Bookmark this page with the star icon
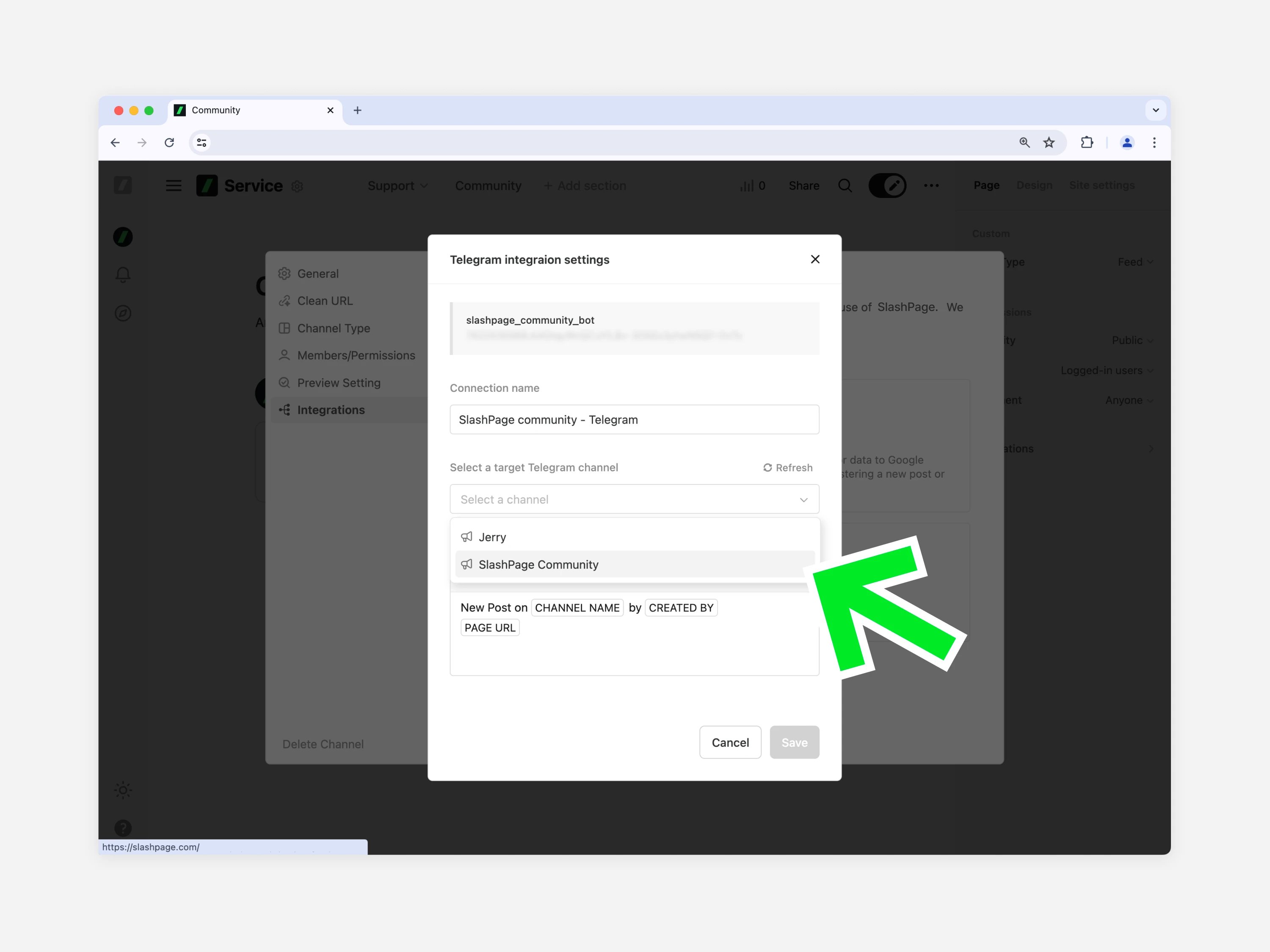 pyautogui.click(x=1049, y=142)
